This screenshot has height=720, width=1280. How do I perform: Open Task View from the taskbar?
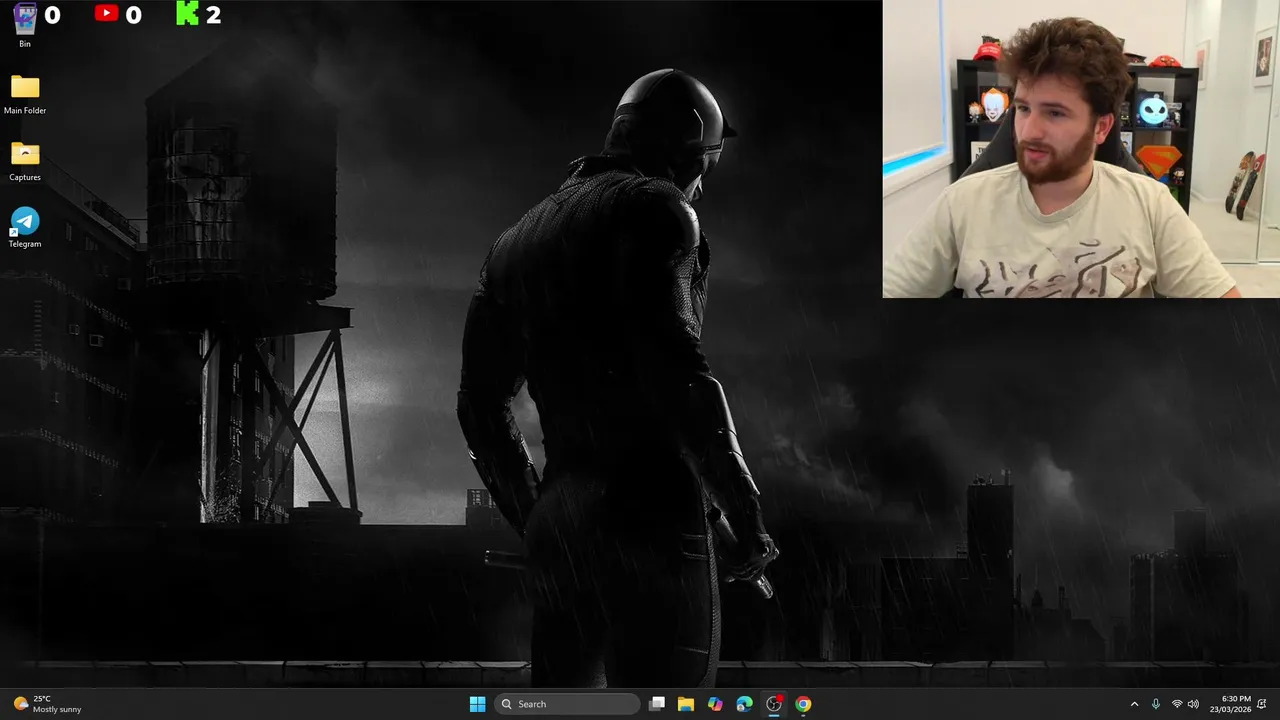click(x=657, y=704)
